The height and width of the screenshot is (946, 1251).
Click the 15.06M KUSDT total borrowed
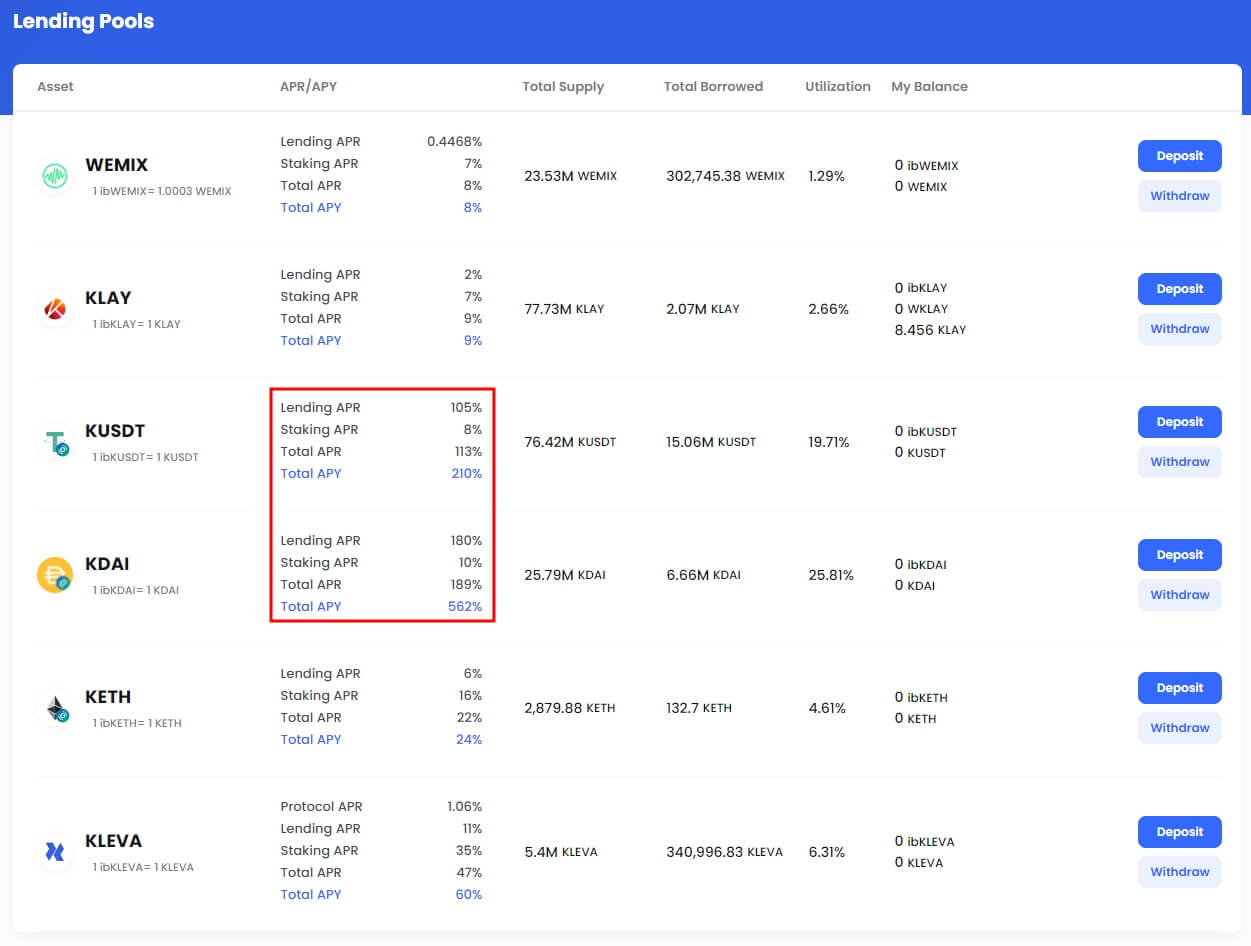click(x=711, y=442)
